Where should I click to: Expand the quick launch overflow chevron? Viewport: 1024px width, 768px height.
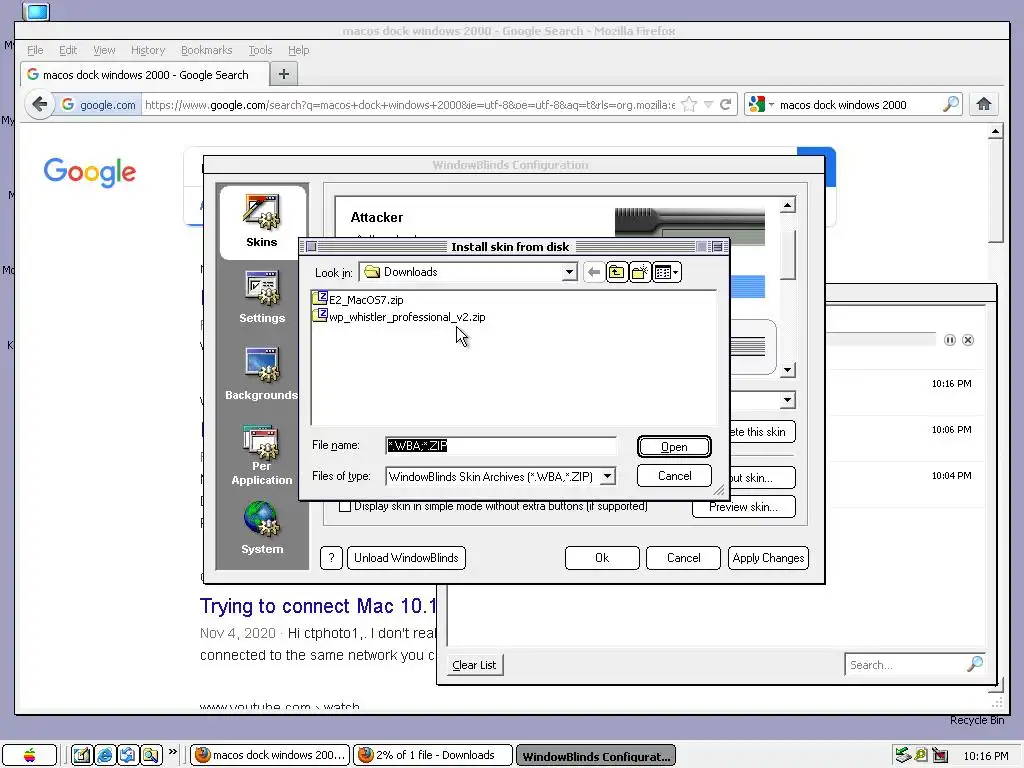[173, 752]
